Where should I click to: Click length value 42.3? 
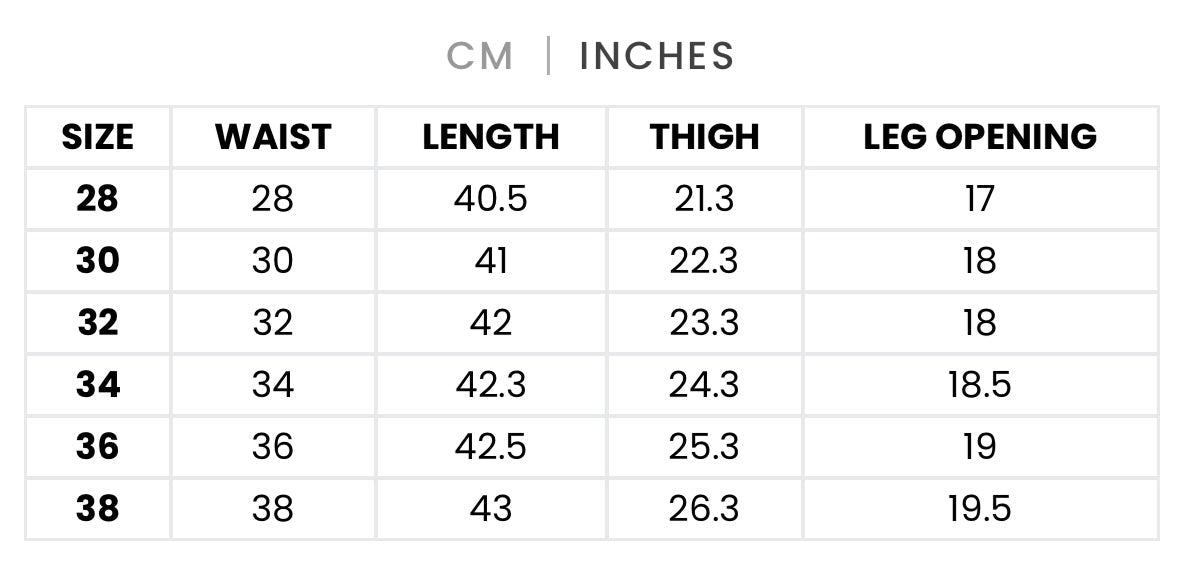490,385
